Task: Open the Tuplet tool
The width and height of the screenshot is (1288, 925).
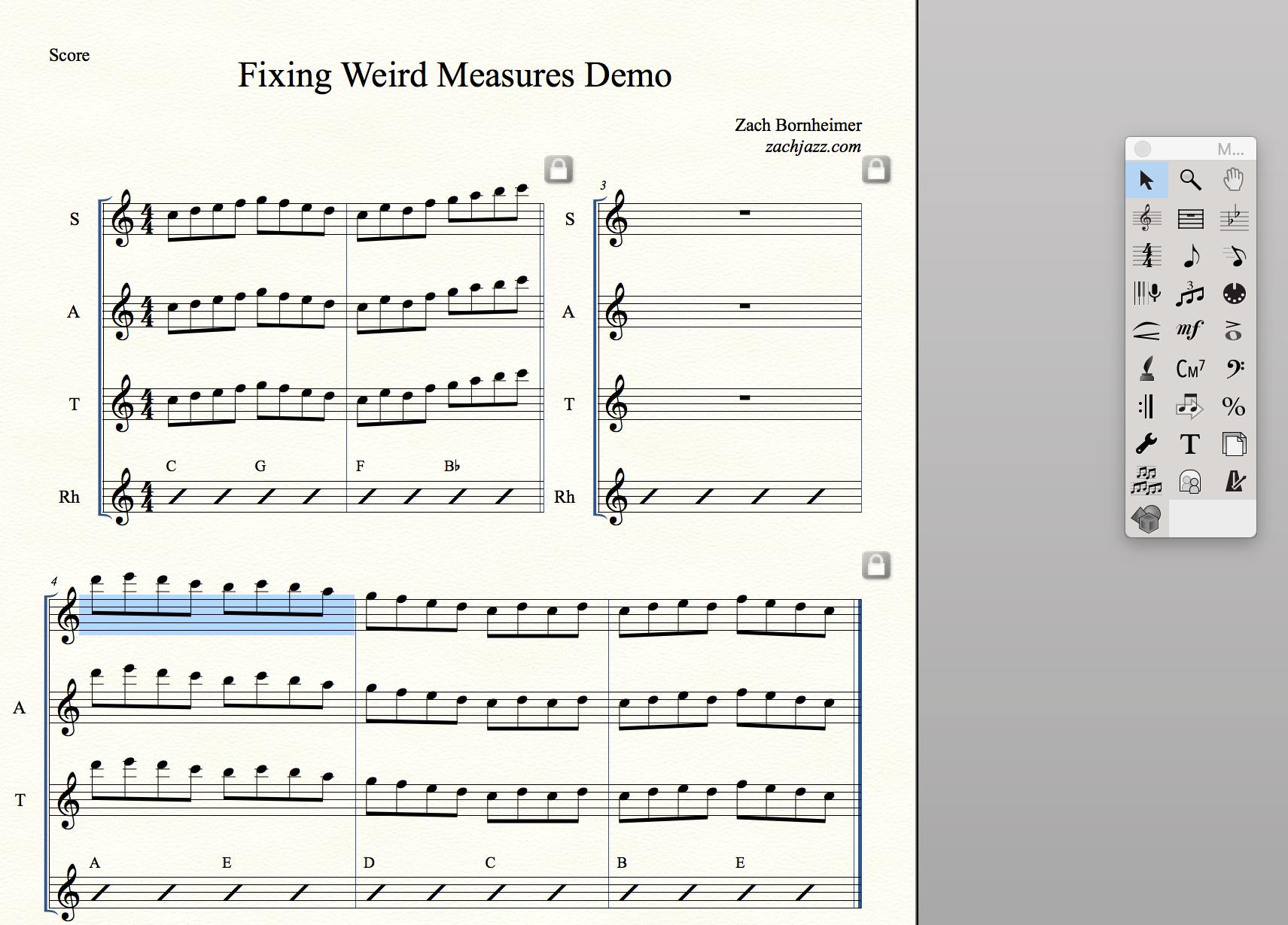Action: pyautogui.click(x=1190, y=294)
